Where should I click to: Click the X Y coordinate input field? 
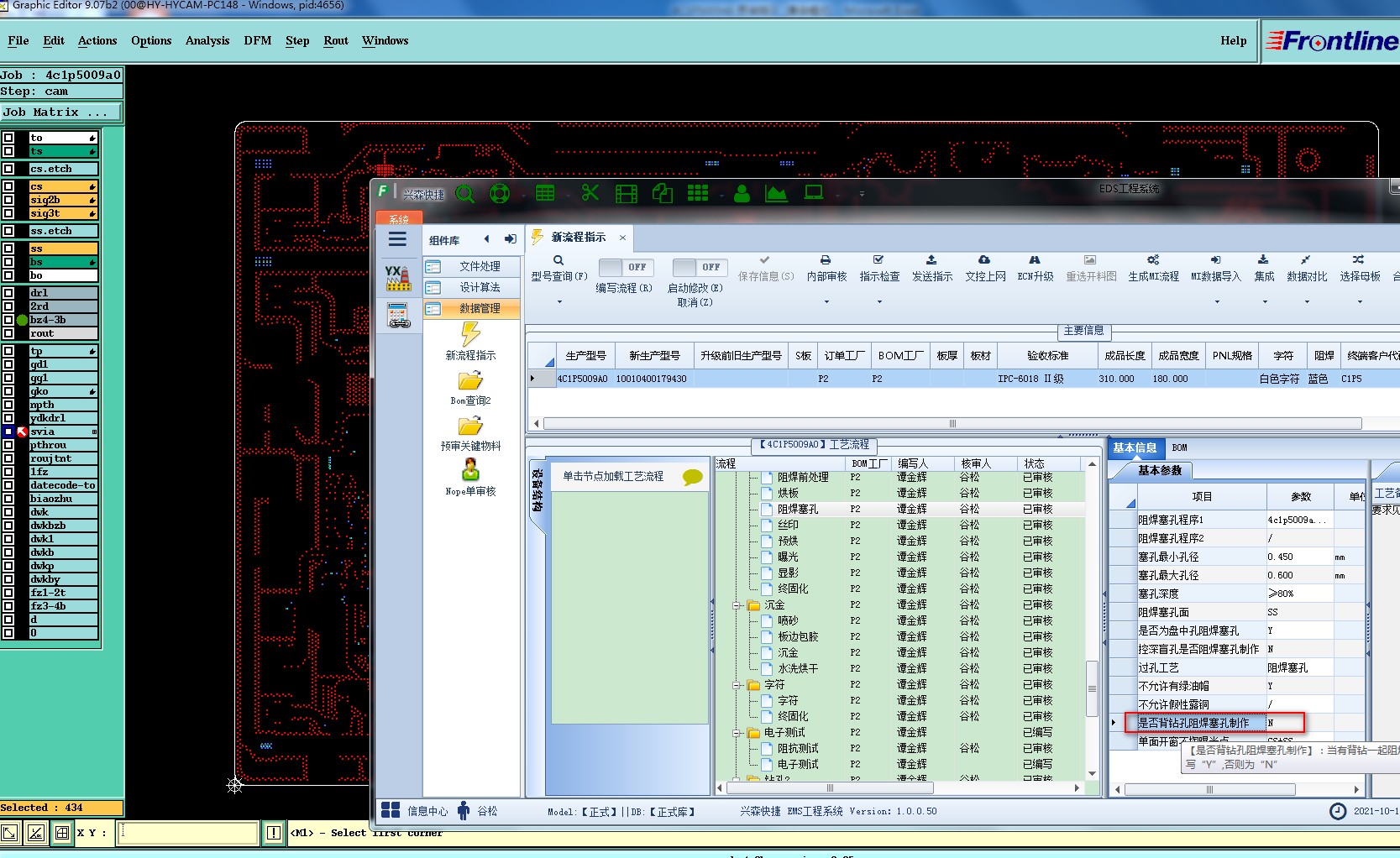point(187,833)
